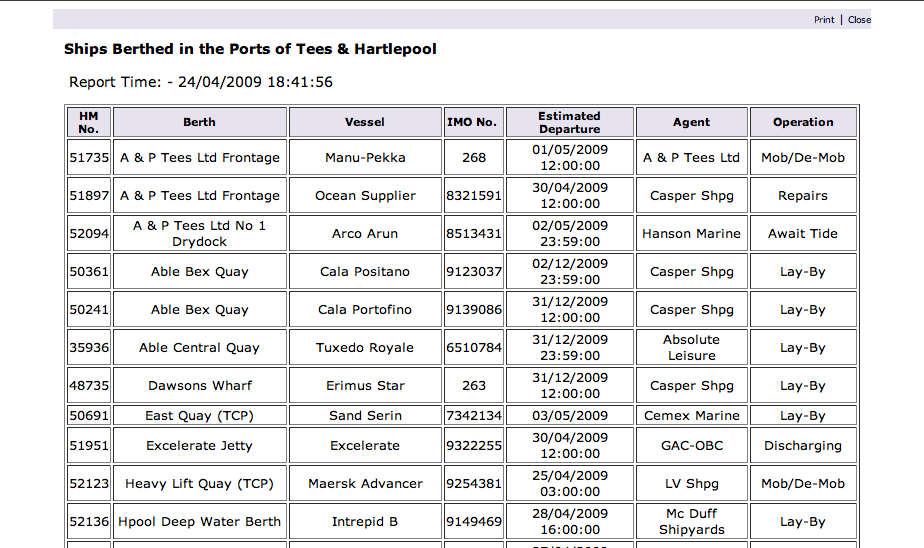Click the Hanson Marine agent cell
The height and width of the screenshot is (548, 924).
coord(691,234)
